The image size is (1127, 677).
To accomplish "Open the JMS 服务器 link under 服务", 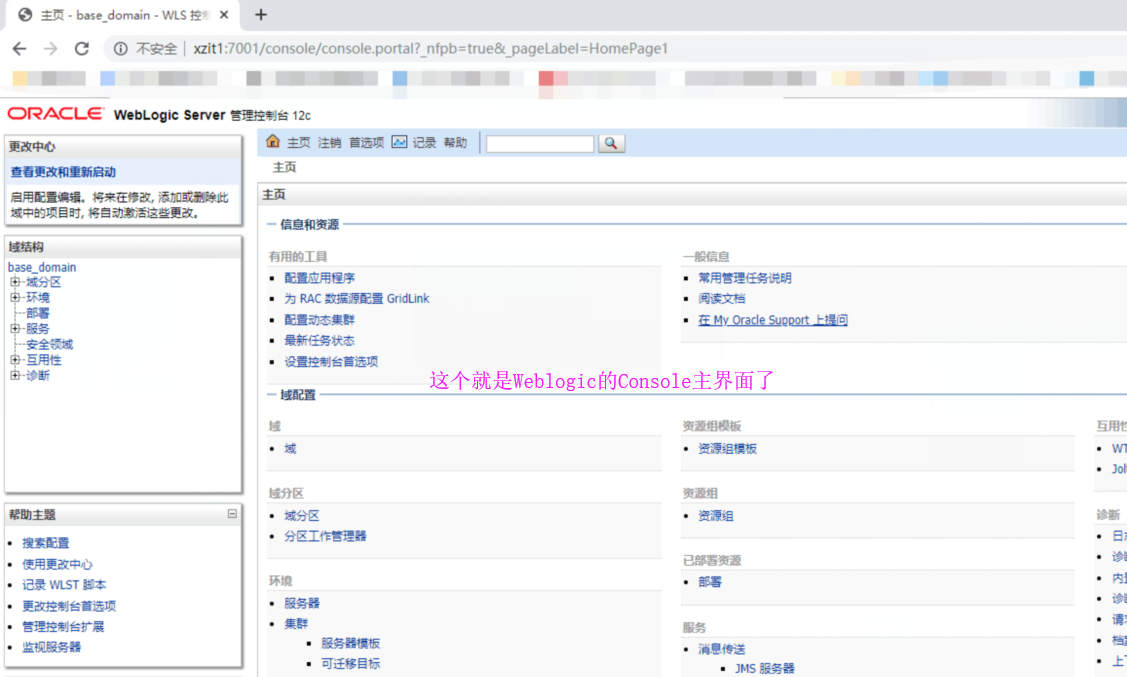I will click(x=763, y=668).
